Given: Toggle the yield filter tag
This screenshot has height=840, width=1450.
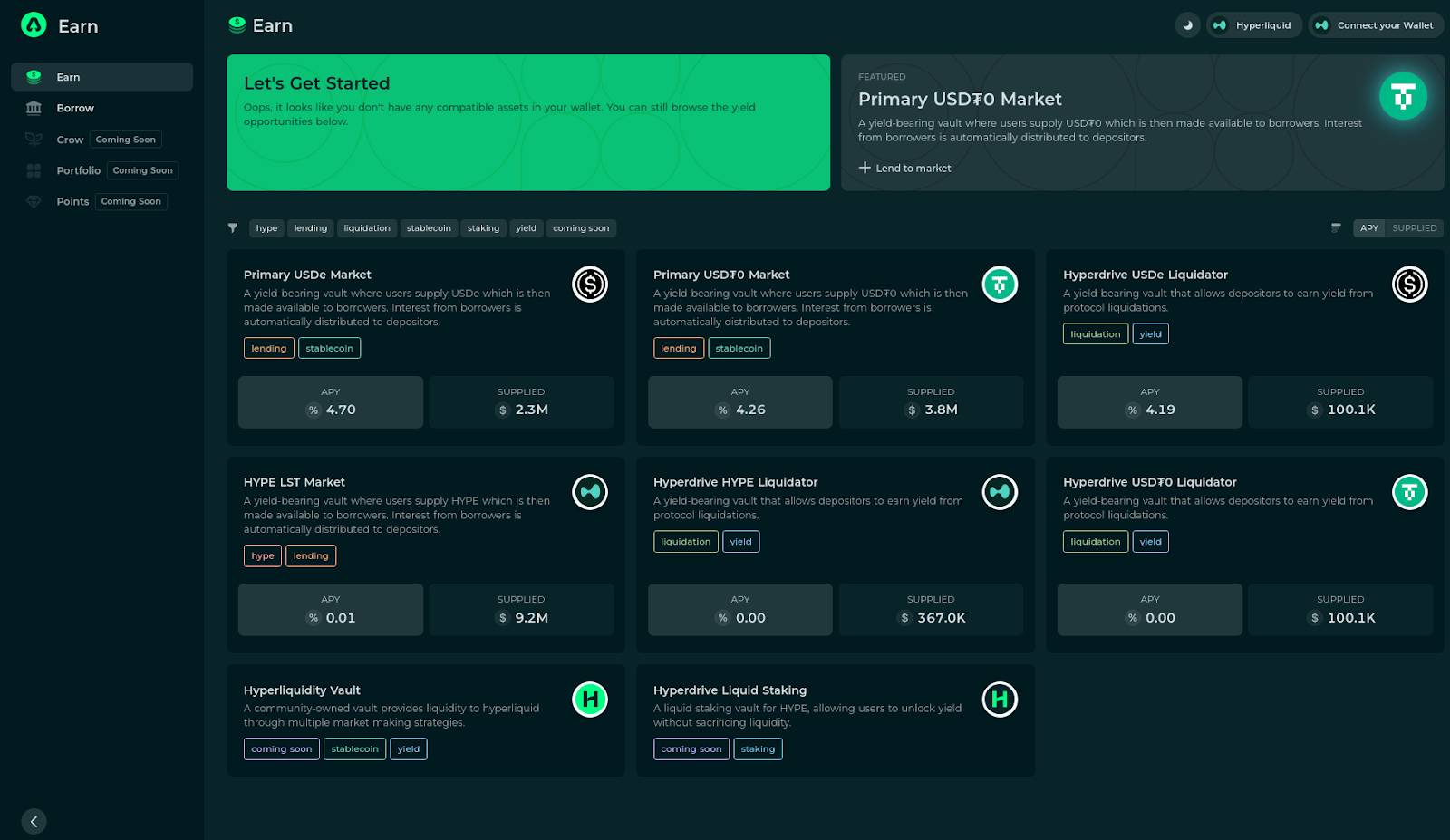Looking at the screenshot, I should [527, 228].
